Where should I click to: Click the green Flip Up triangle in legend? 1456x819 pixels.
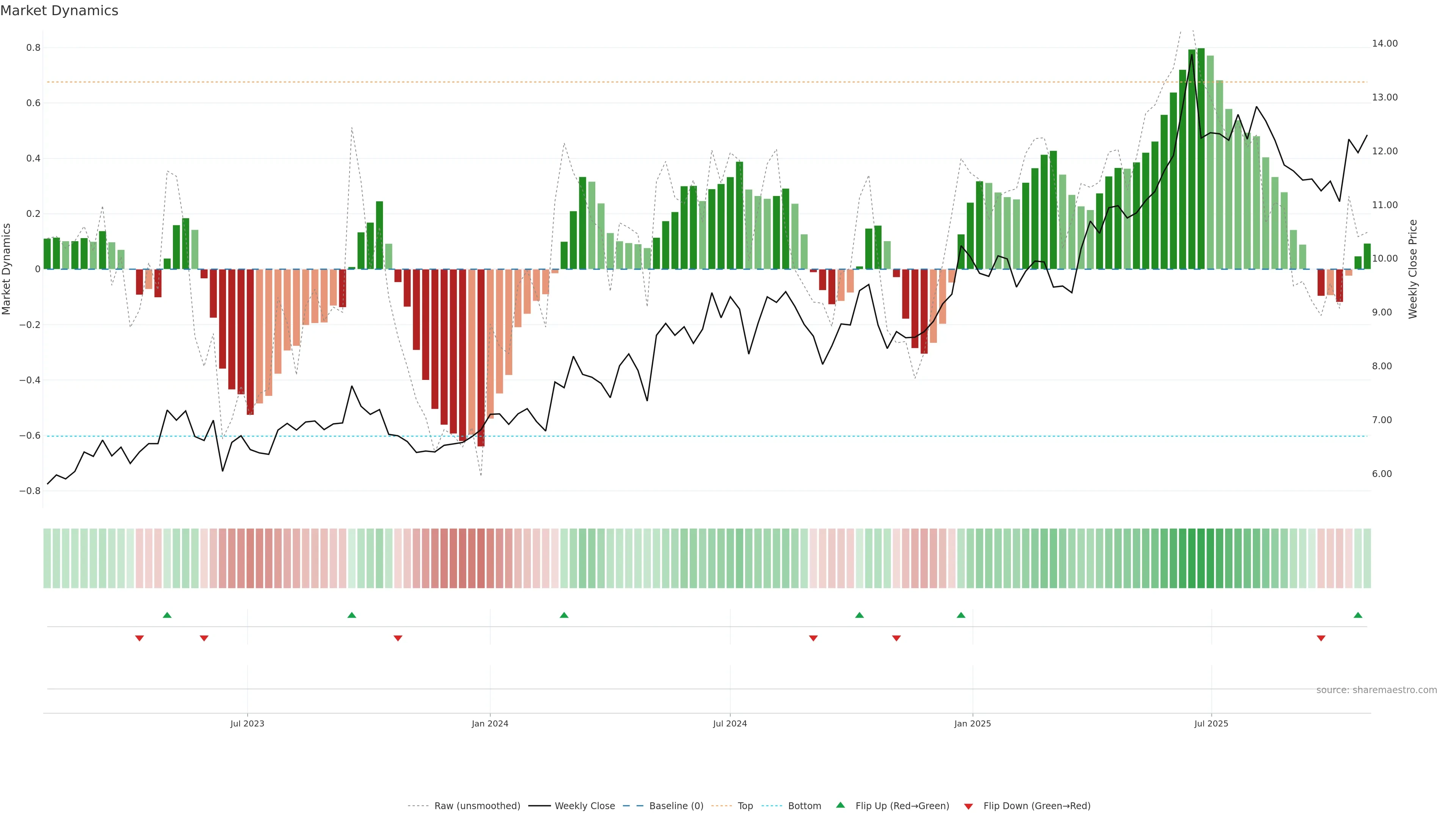[x=841, y=805]
